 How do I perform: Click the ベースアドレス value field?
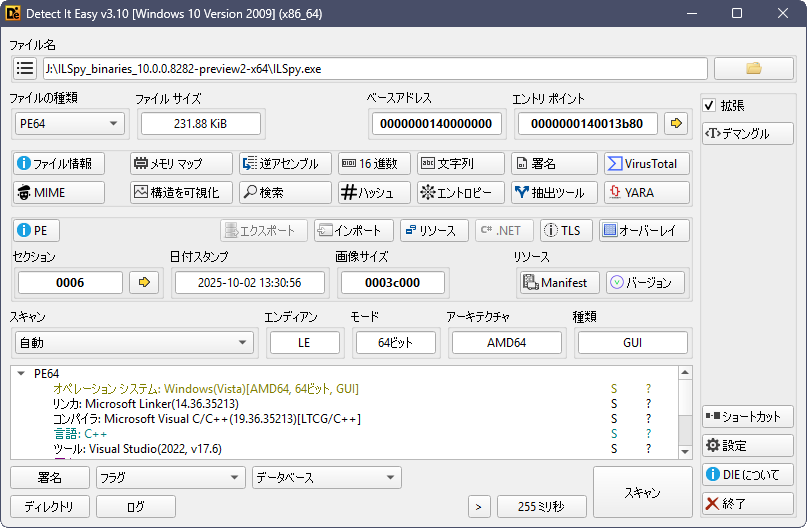[436, 124]
